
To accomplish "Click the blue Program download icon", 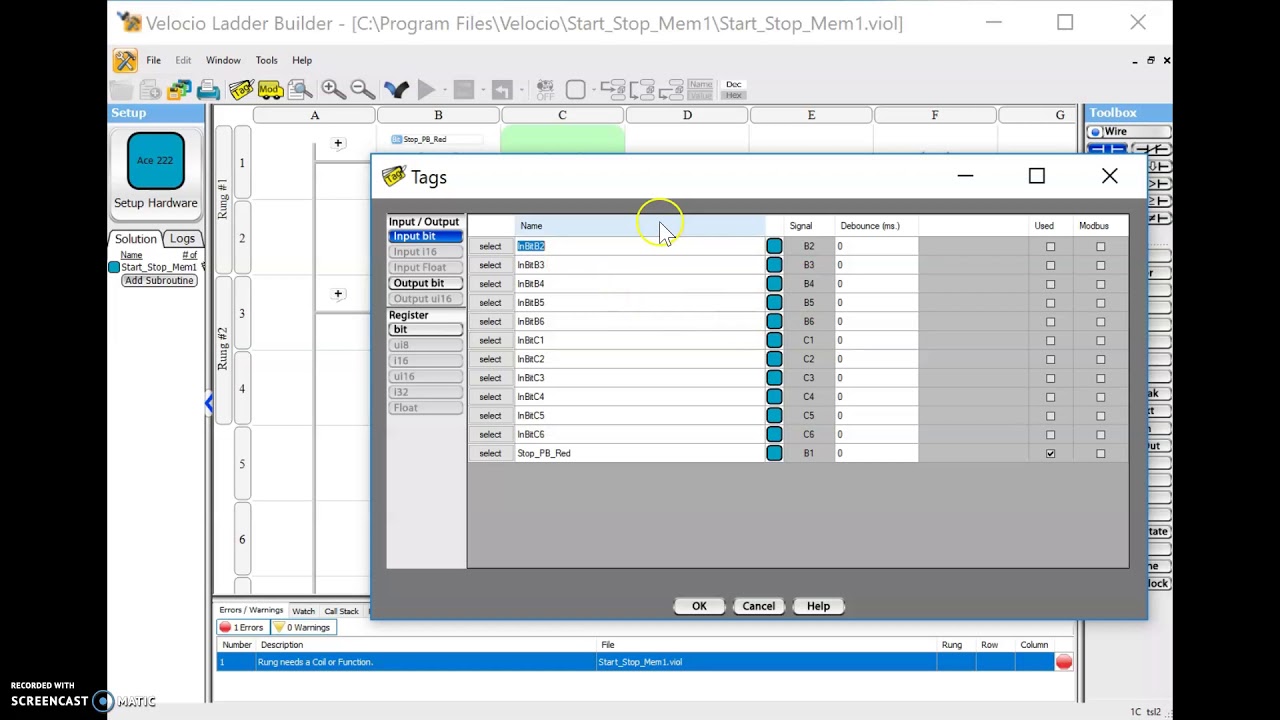I will (x=396, y=90).
